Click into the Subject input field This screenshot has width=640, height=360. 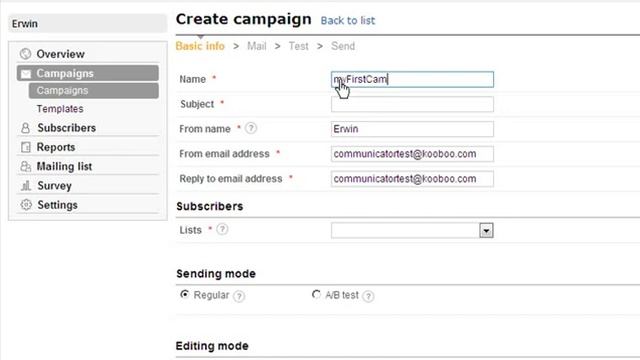click(412, 104)
